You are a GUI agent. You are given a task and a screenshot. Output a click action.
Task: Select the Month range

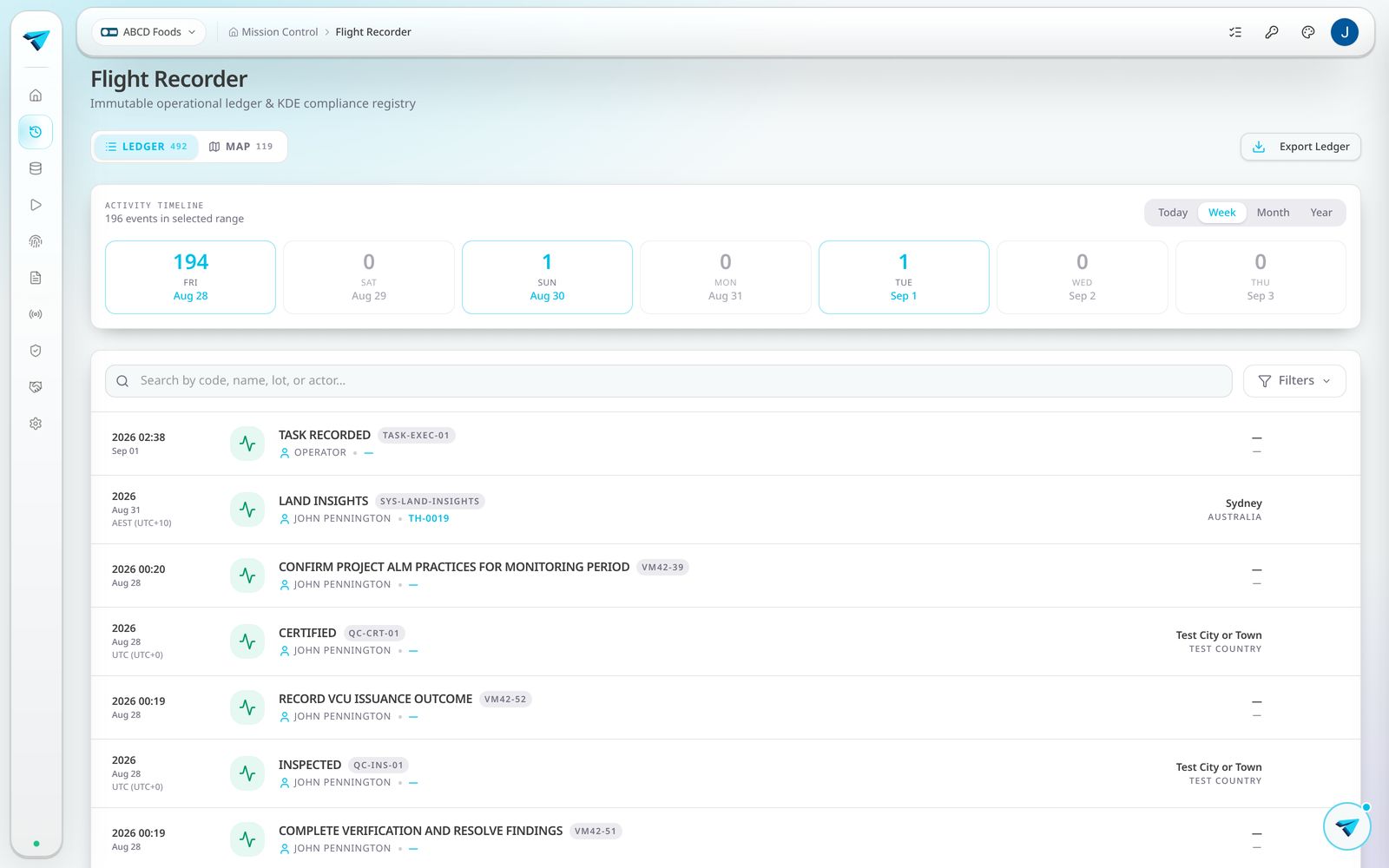tap(1273, 213)
